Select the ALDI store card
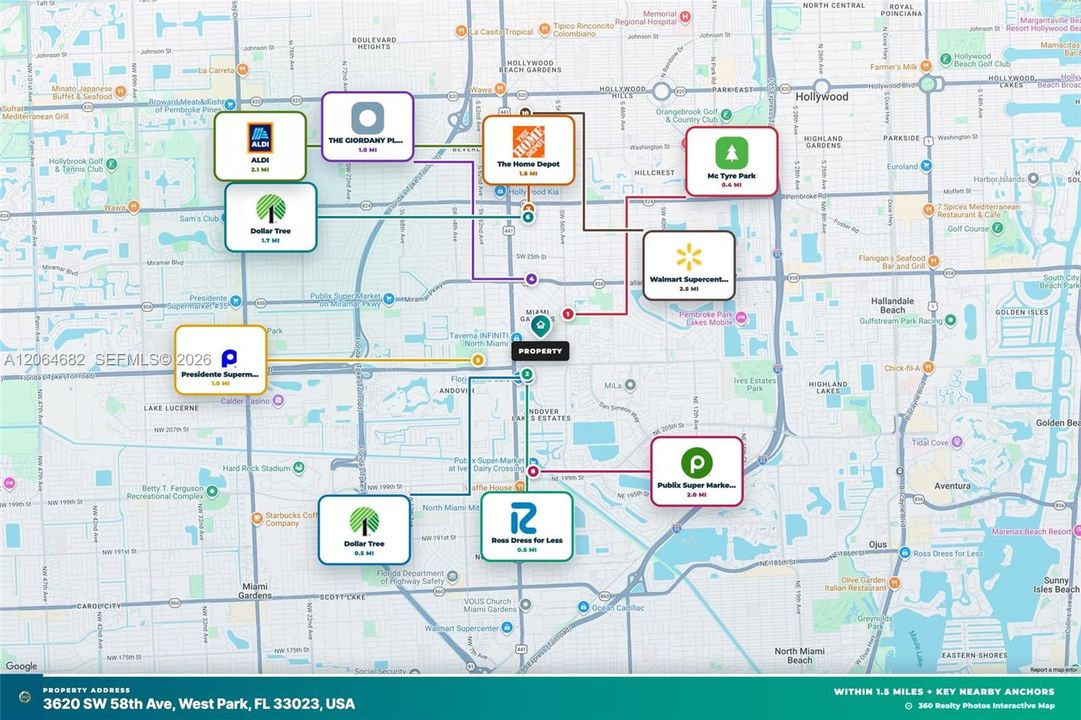The image size is (1081, 720). [x=260, y=146]
